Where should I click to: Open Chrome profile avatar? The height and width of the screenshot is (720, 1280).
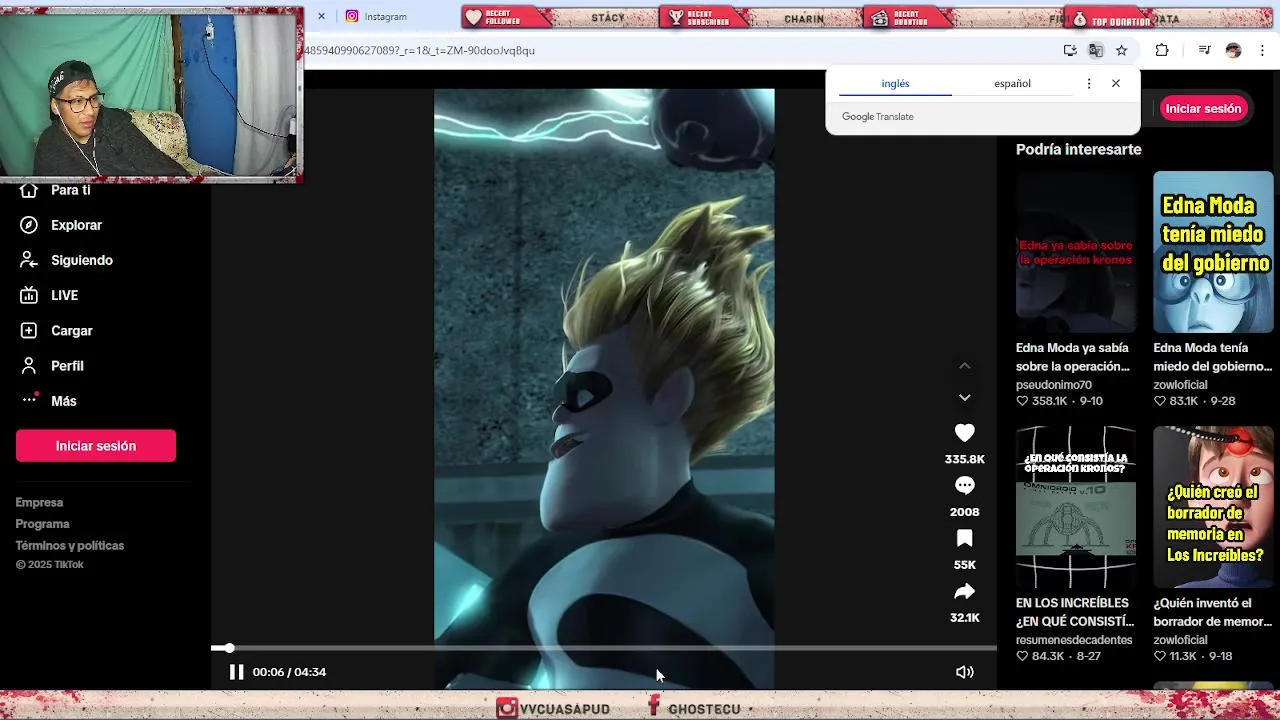[1233, 50]
